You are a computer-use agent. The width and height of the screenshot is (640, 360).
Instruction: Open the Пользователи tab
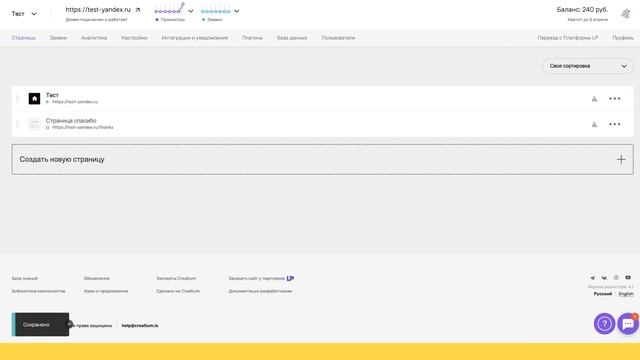(338, 38)
